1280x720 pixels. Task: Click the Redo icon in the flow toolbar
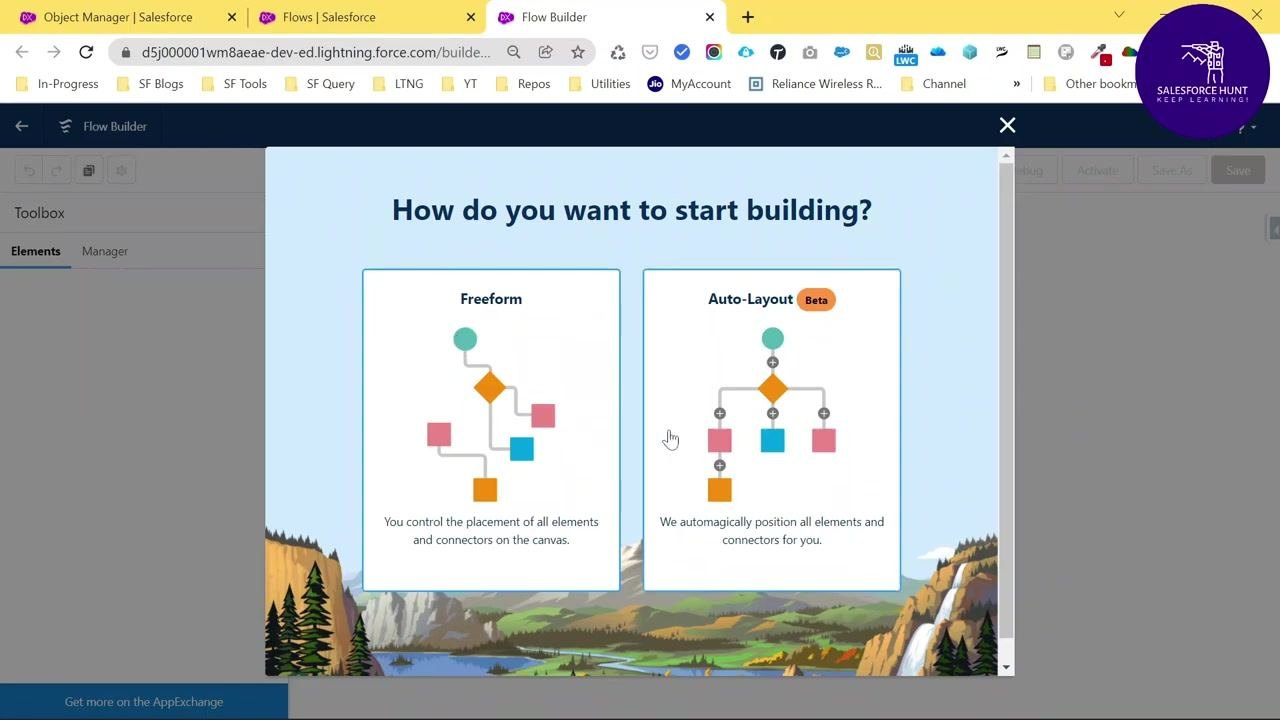pos(57,170)
